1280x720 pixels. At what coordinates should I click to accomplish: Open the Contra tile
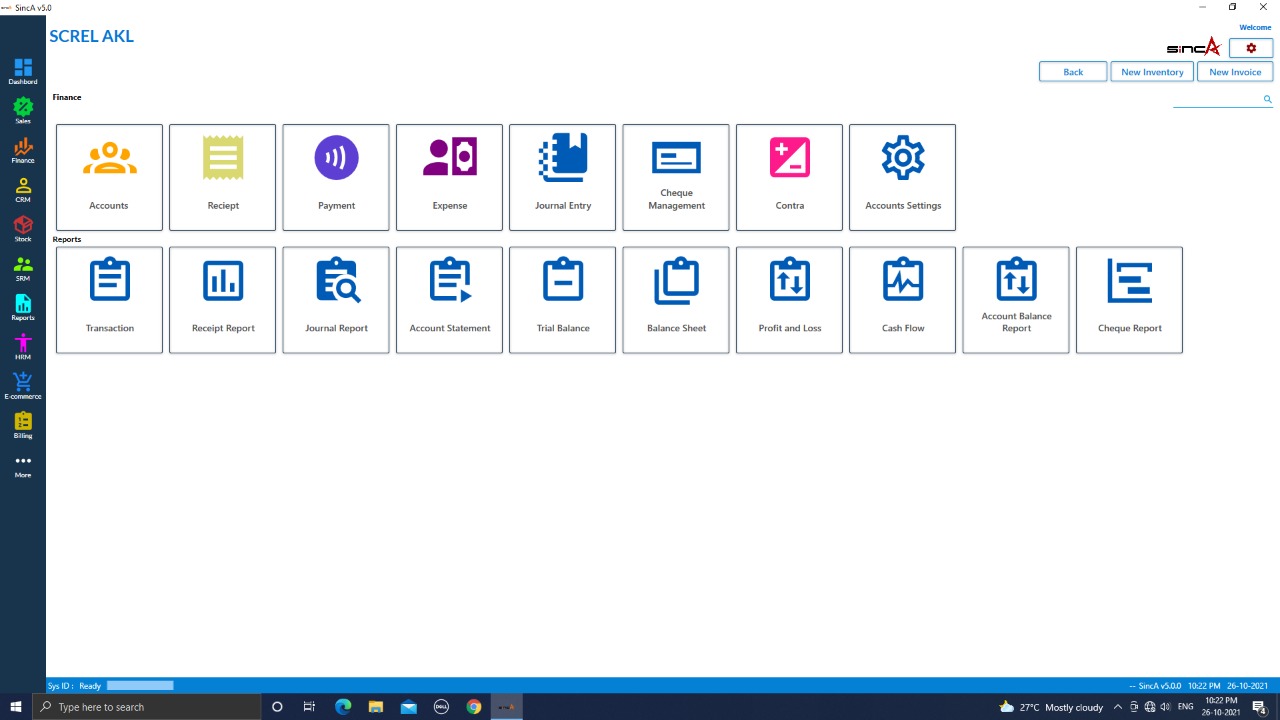(x=789, y=177)
